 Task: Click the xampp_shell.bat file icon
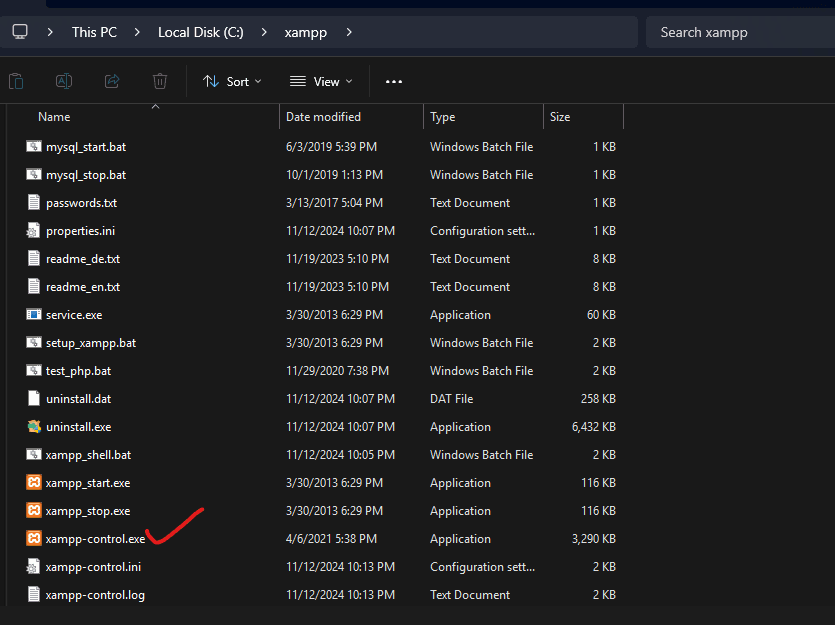pyautogui.click(x=34, y=455)
